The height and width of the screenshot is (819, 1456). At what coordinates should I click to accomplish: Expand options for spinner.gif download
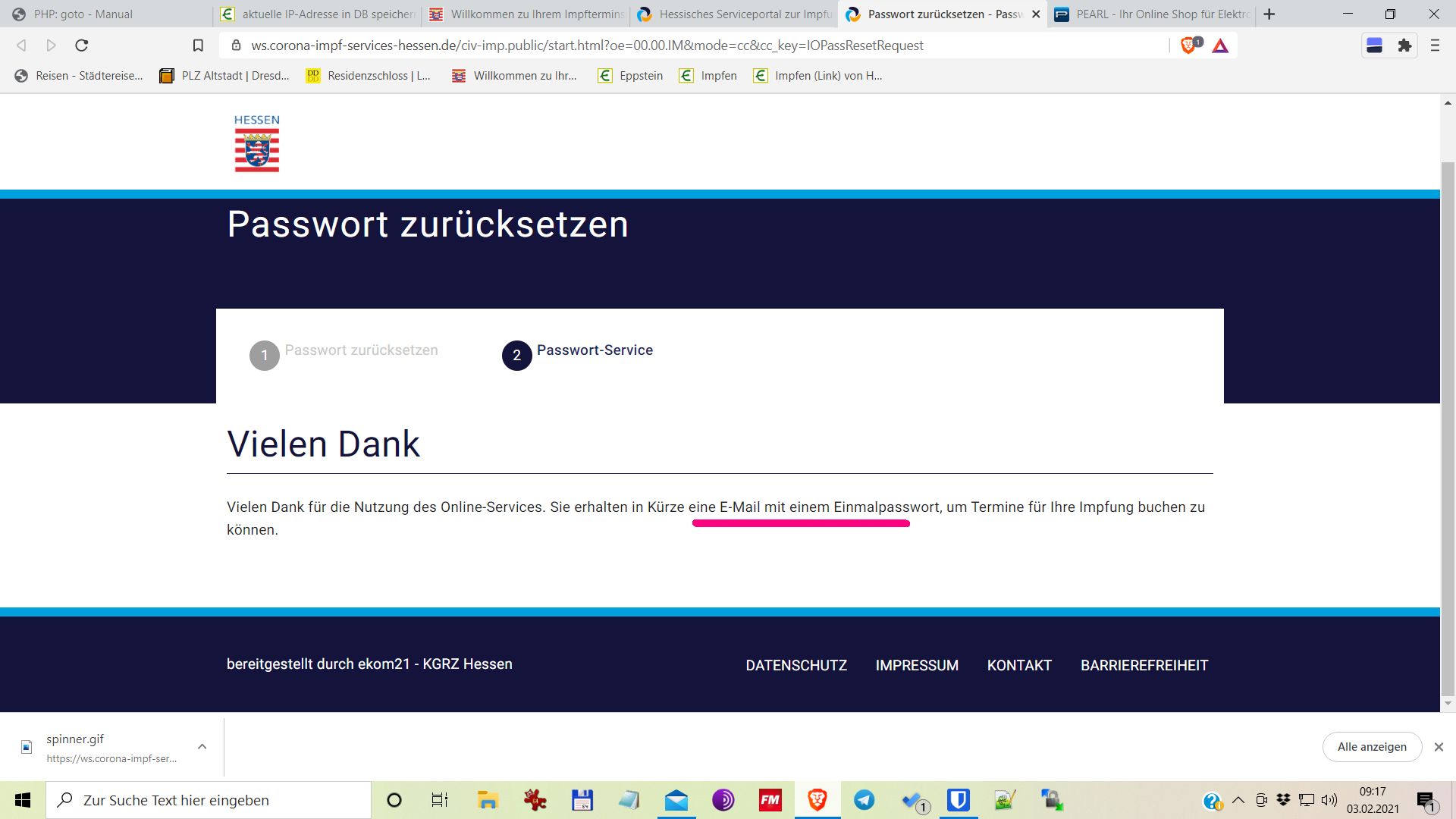[202, 747]
